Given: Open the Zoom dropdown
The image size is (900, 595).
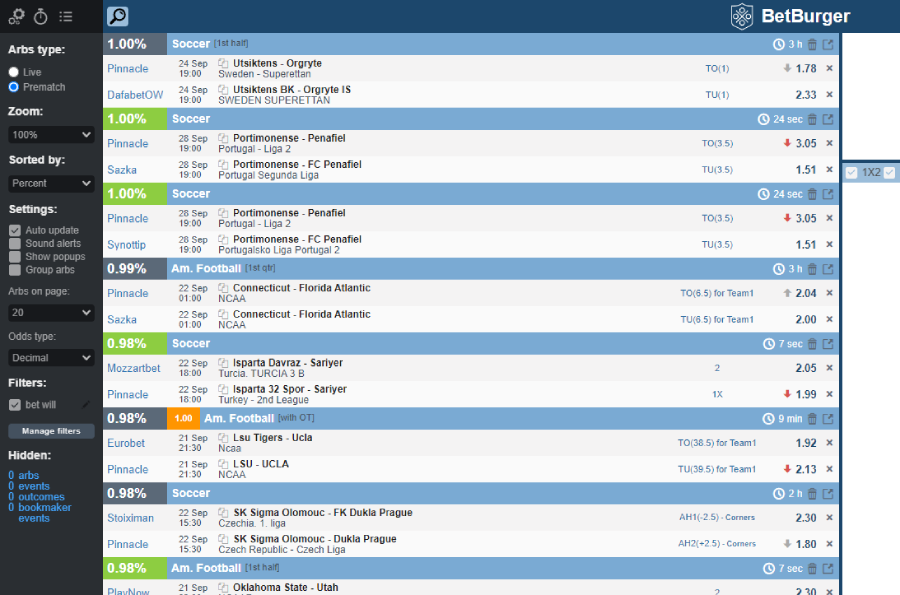Looking at the screenshot, I should pyautogui.click(x=50, y=134).
